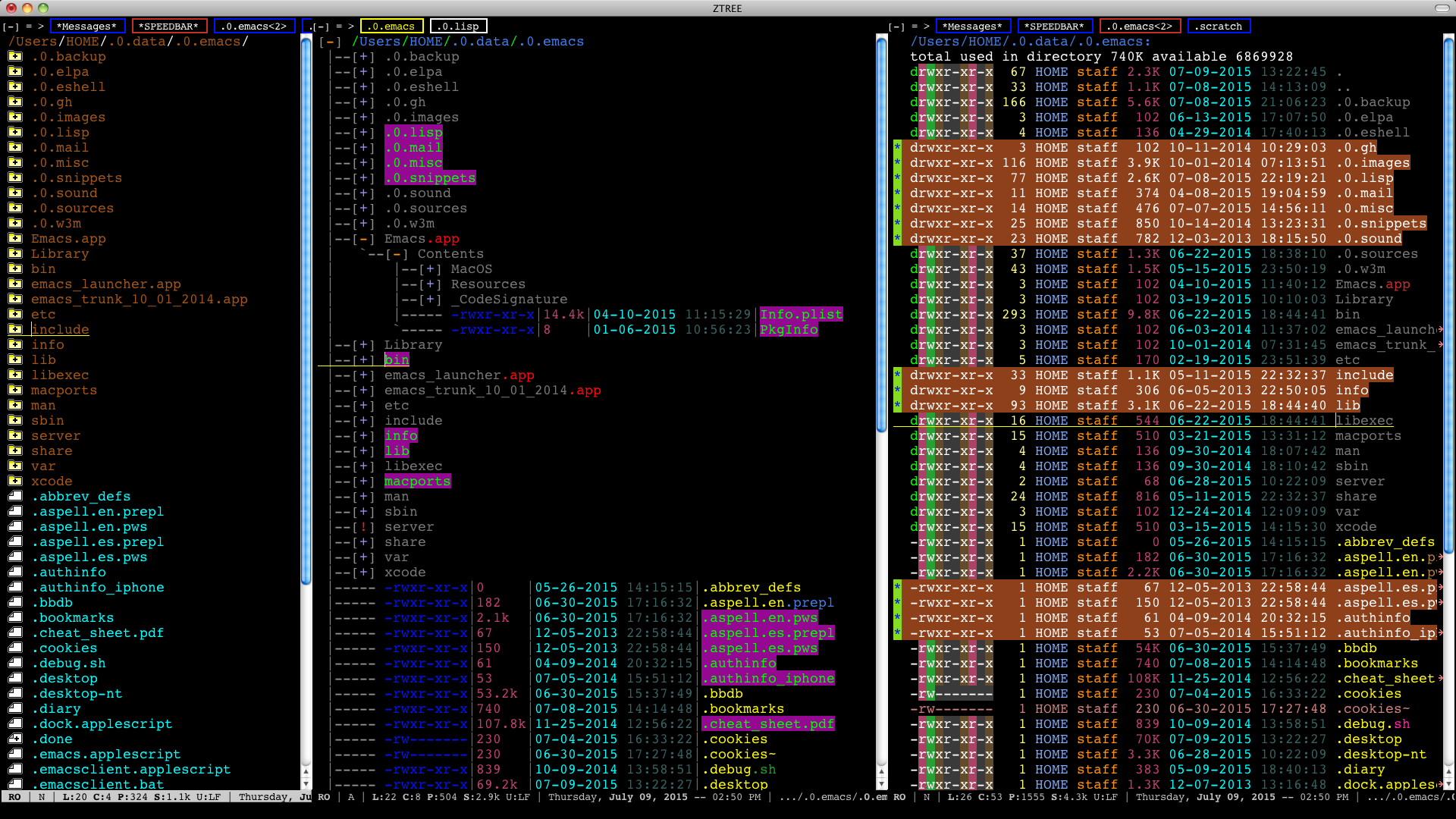Click file icon beside .cheat_sheet.pdf in left pane
Screen dimensions: 1456x819
pos(15,632)
